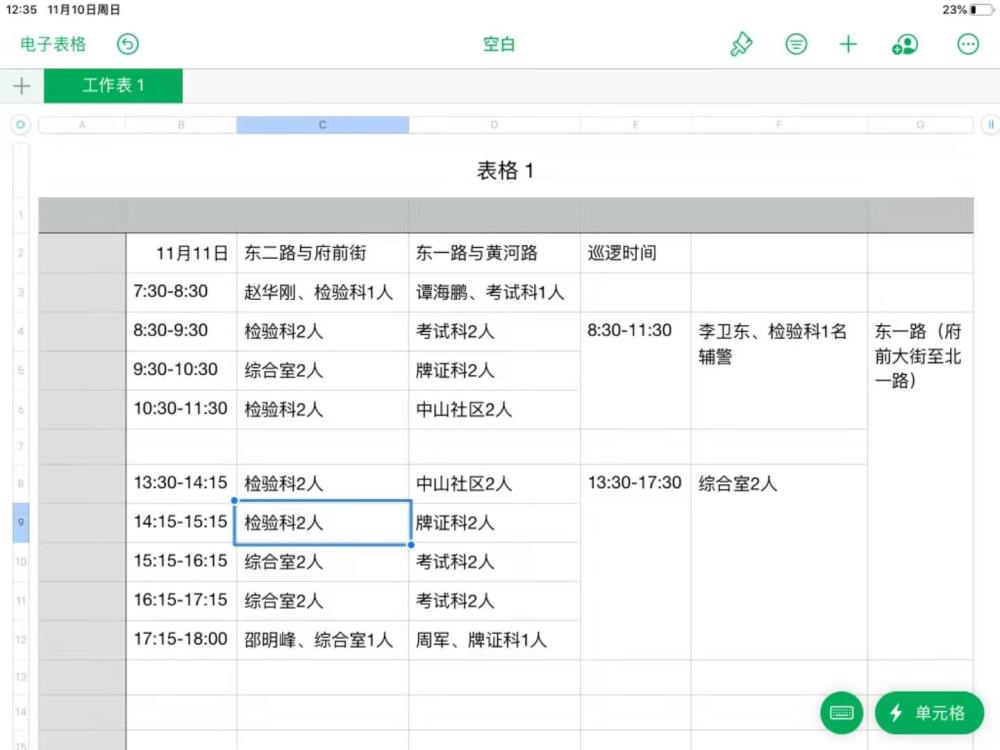1000x750 pixels.
Task: Tap the table select circle handle
Action: pos(20,124)
